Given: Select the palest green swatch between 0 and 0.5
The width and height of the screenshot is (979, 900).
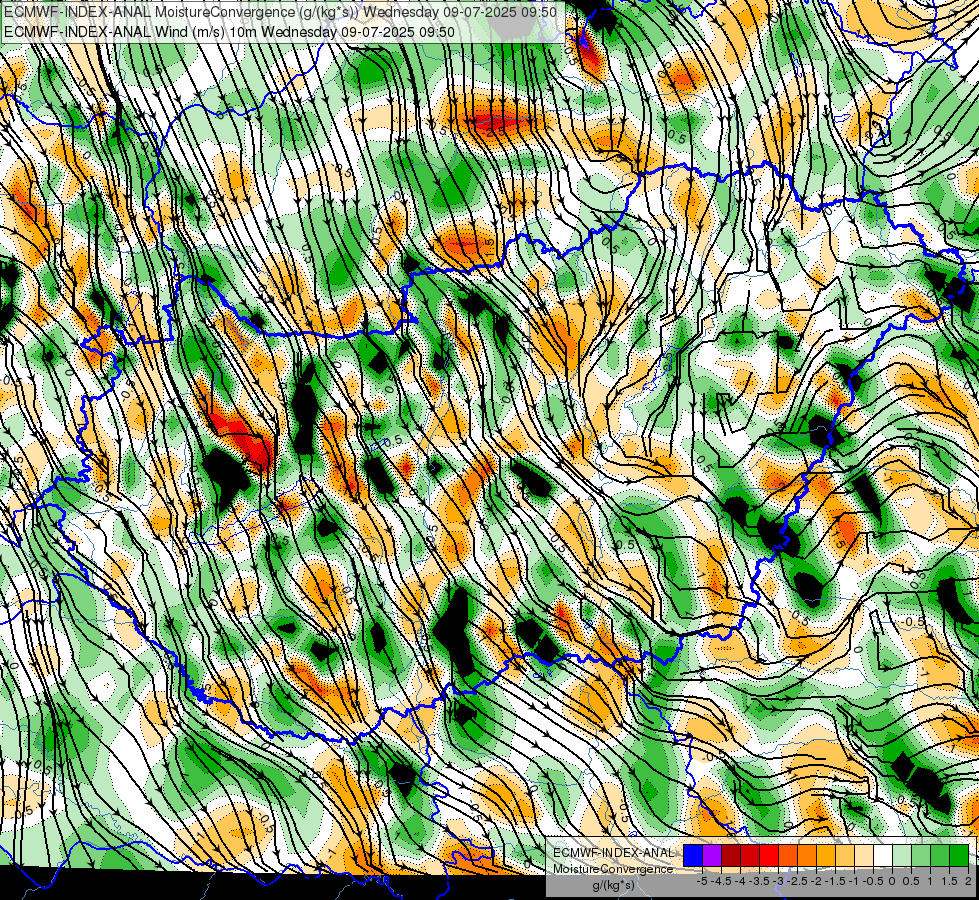Looking at the screenshot, I should [x=902, y=856].
